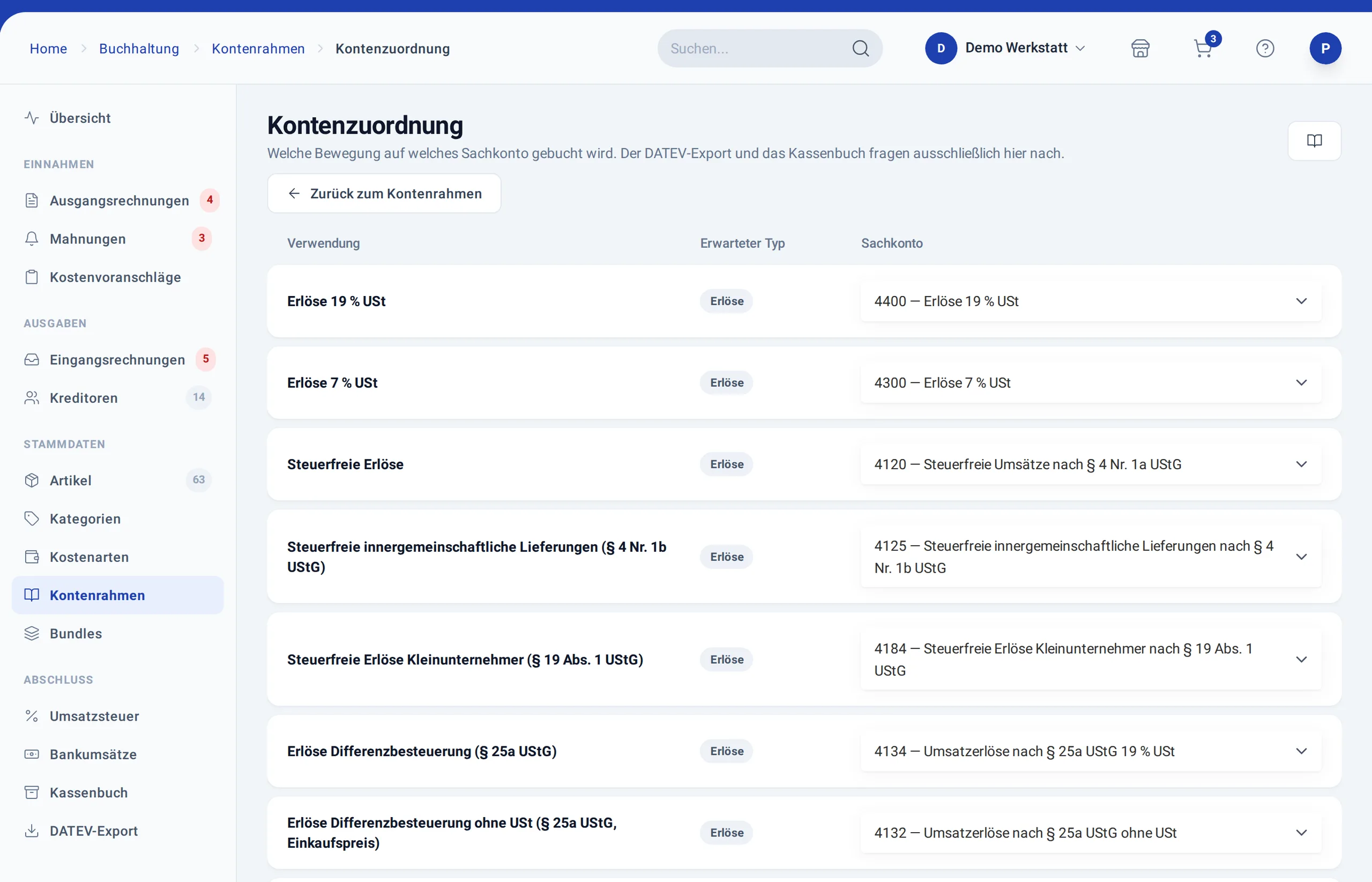Click the Umsatzsteuer percent icon
The image size is (1372, 882).
[x=32, y=716]
